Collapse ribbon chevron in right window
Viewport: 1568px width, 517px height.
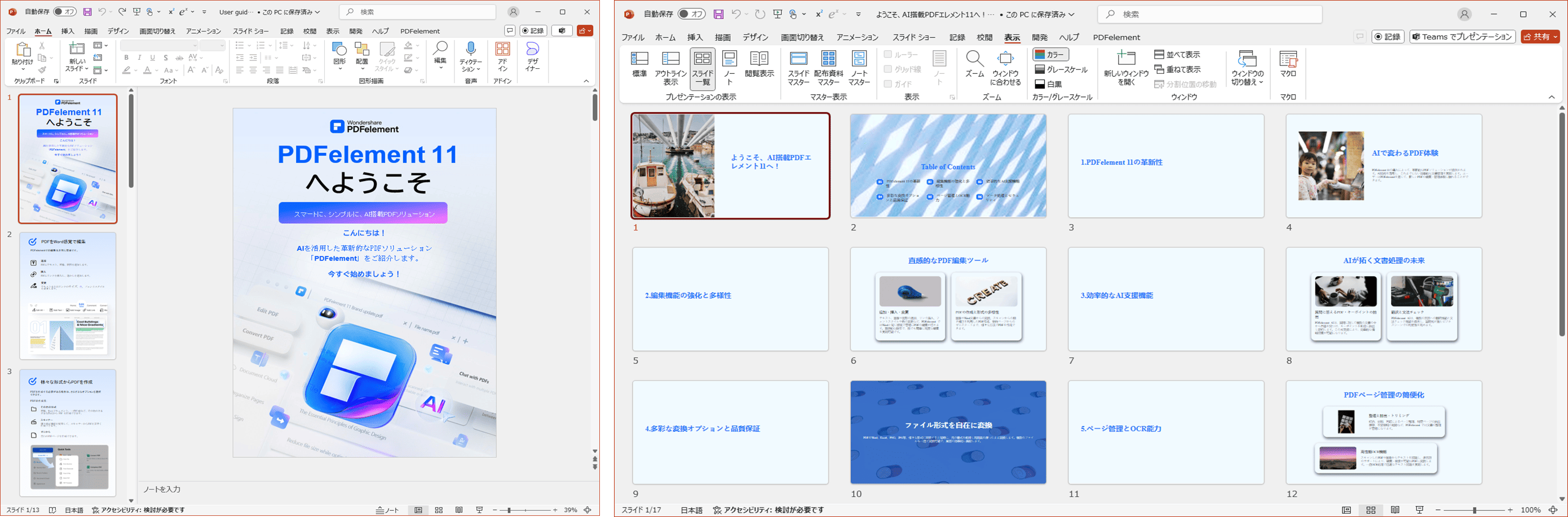tap(1552, 97)
